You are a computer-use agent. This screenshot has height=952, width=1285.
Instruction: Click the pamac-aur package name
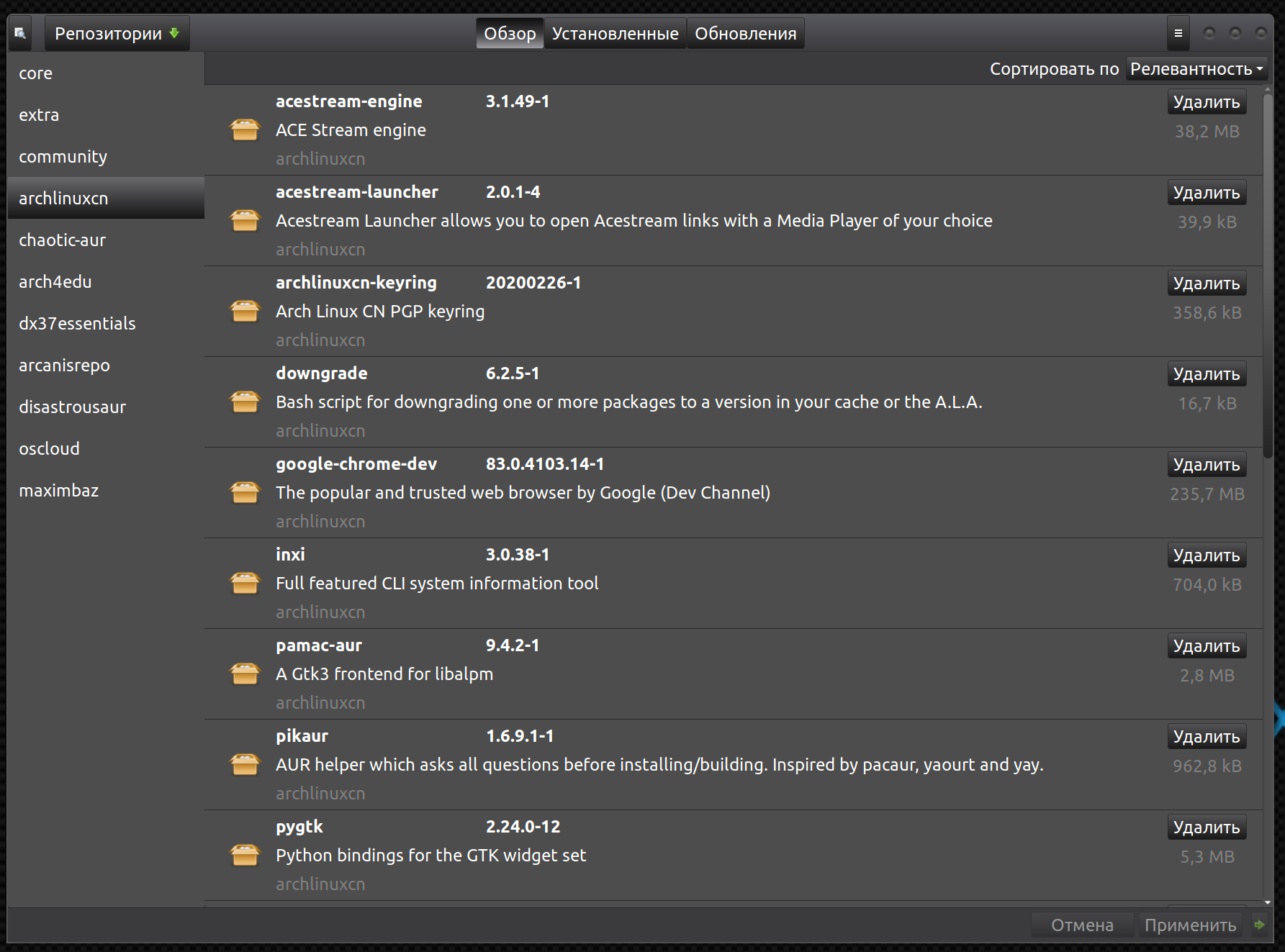click(x=319, y=645)
